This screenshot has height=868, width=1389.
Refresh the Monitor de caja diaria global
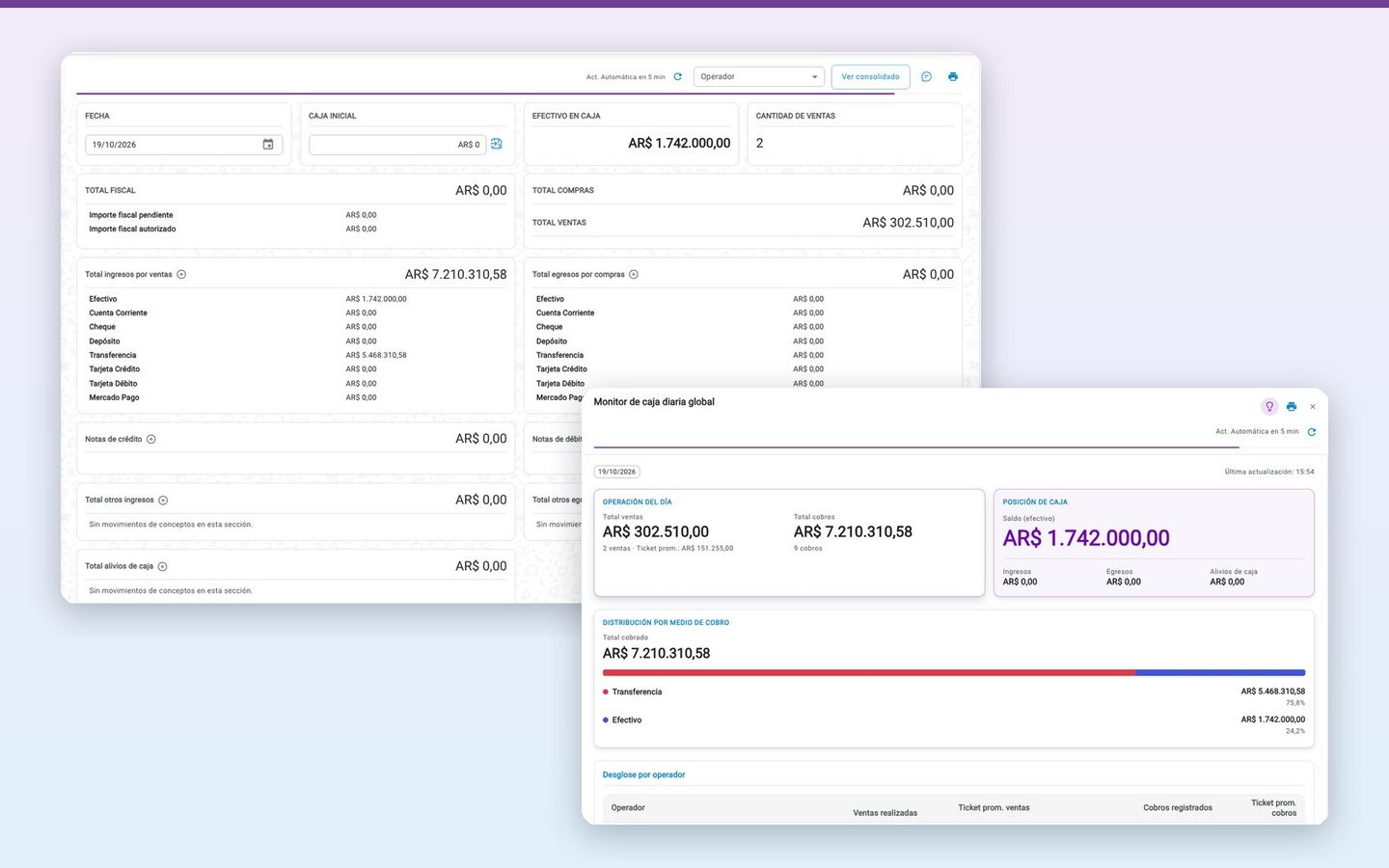1311,432
